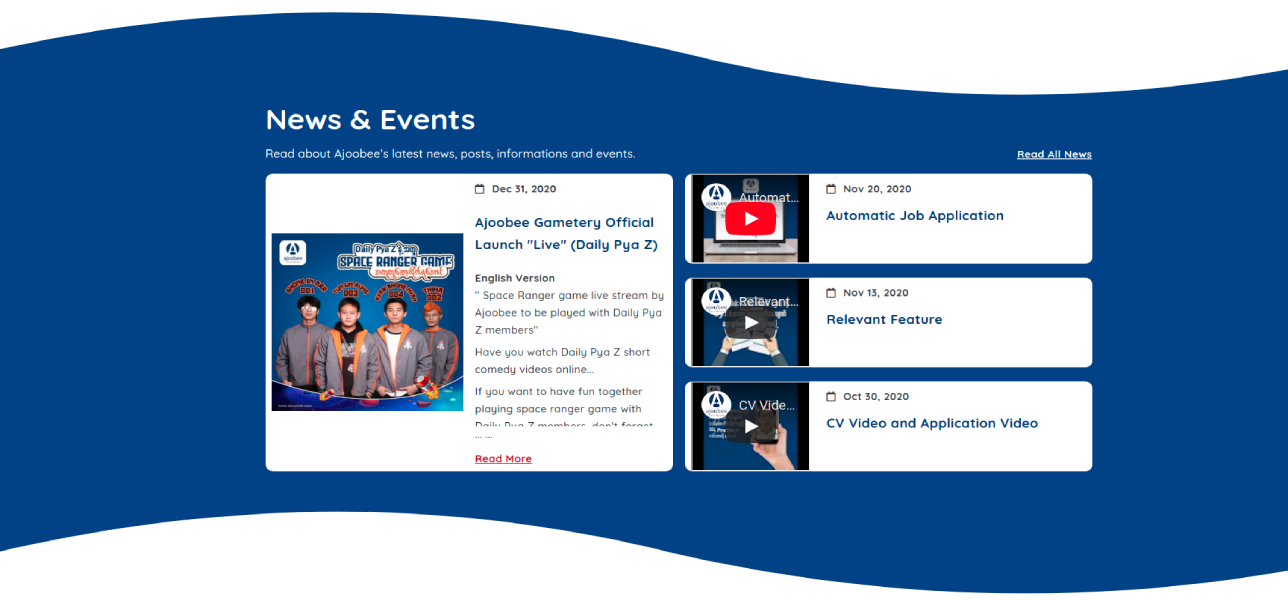This screenshot has height=600, width=1288.
Task: Play the CV Video and Application Video
Action: [x=751, y=426]
